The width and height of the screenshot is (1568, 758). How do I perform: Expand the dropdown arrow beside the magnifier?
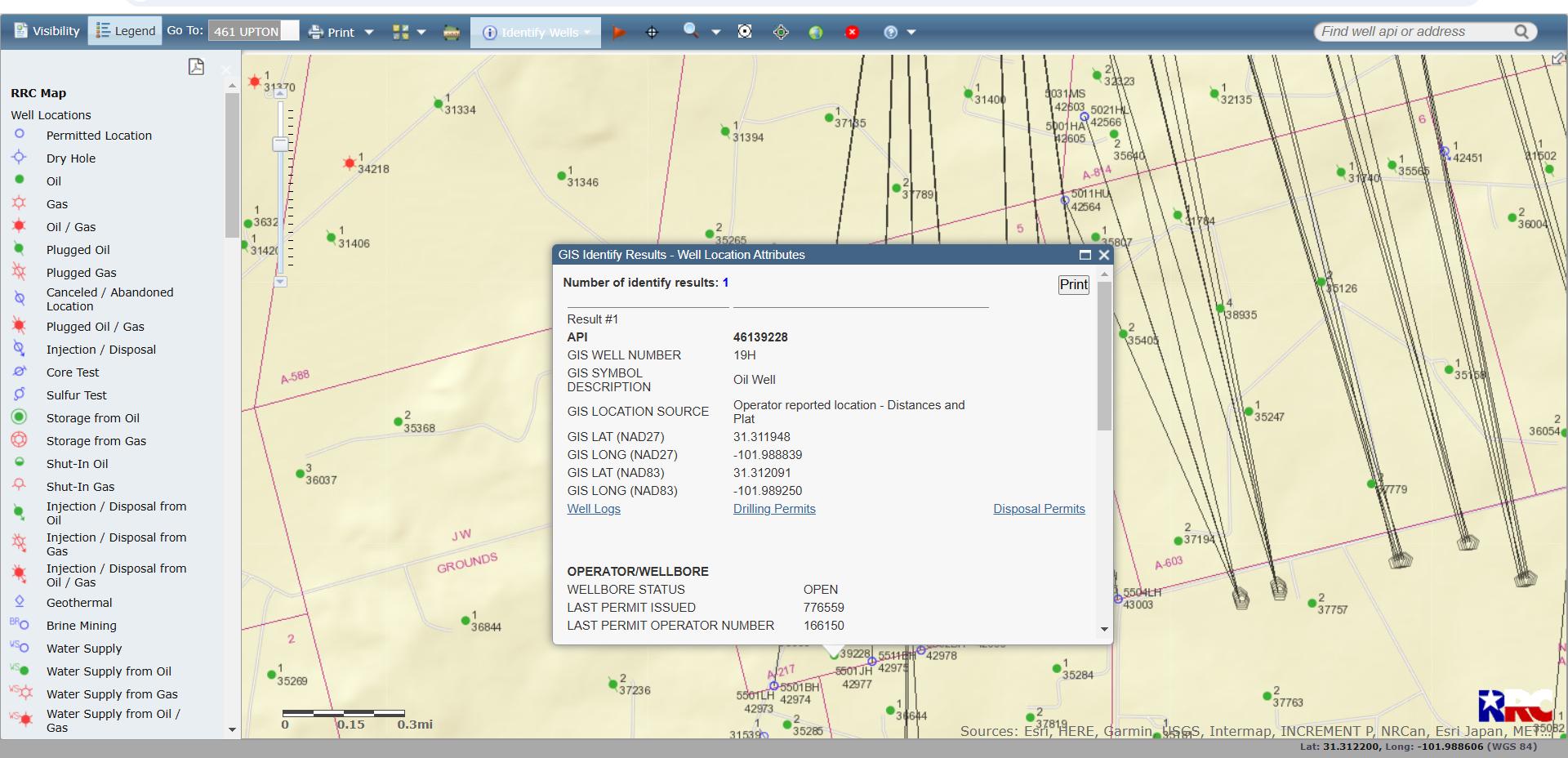coord(716,33)
